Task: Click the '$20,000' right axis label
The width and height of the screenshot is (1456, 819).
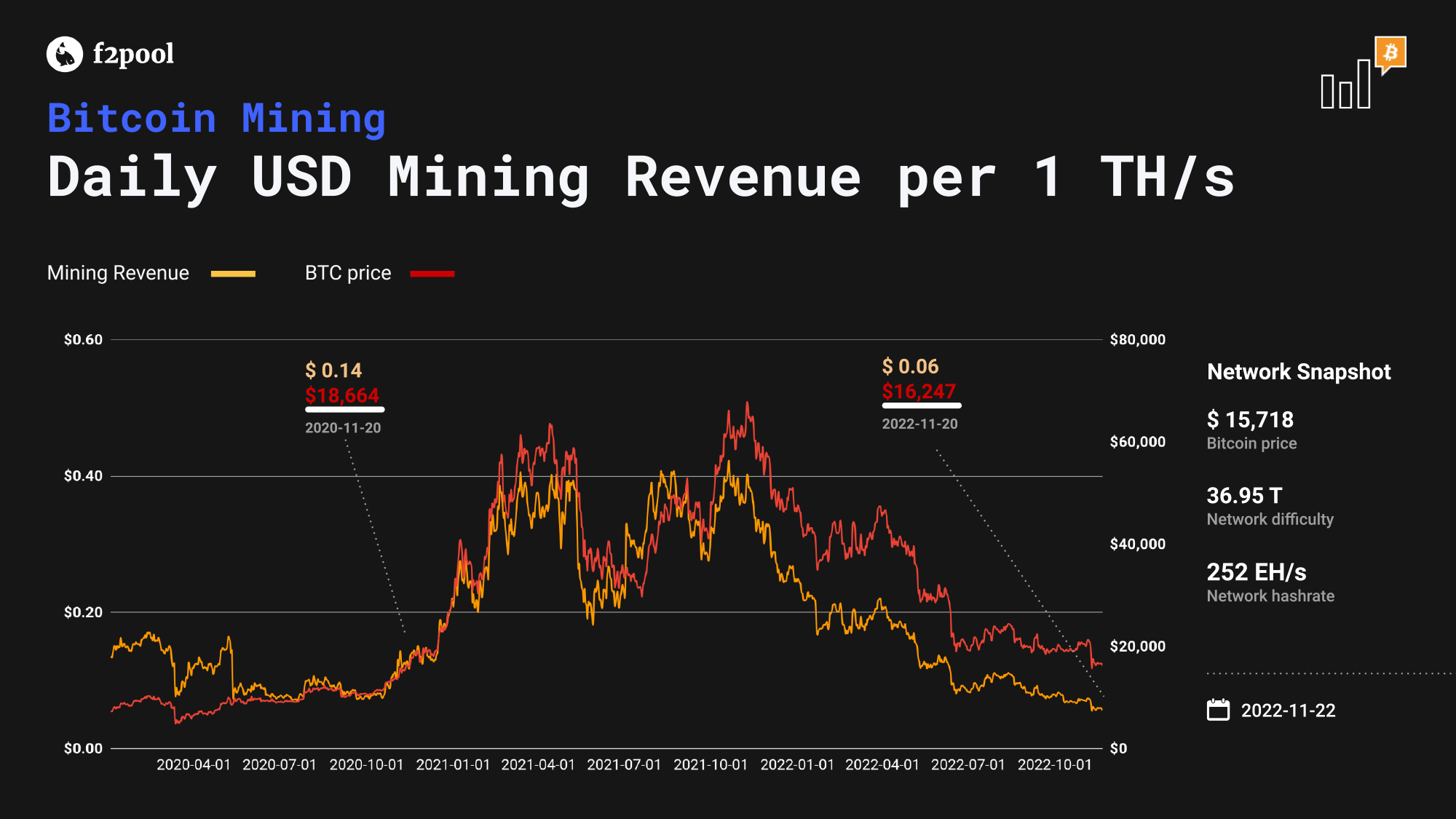Action: tap(1137, 646)
